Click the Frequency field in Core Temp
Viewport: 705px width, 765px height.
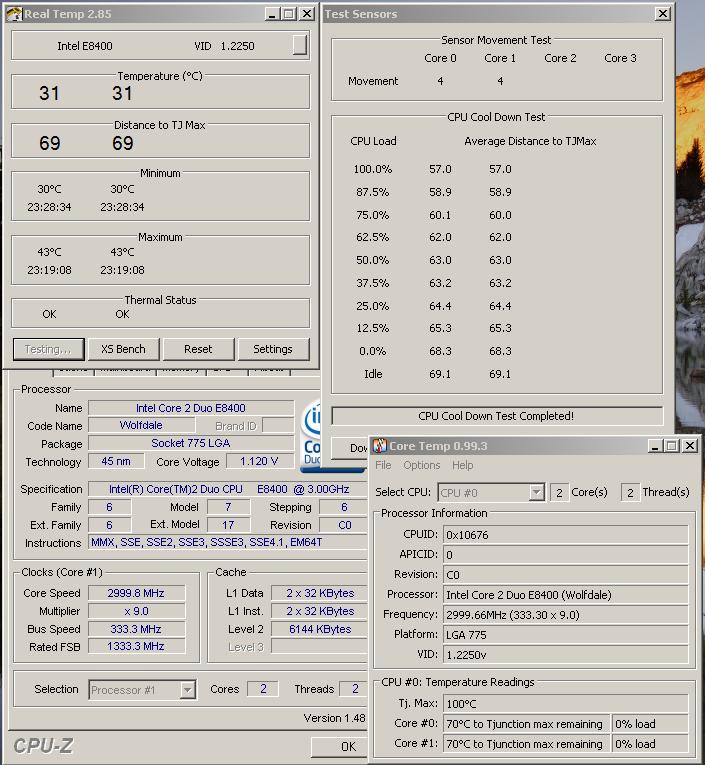point(565,615)
